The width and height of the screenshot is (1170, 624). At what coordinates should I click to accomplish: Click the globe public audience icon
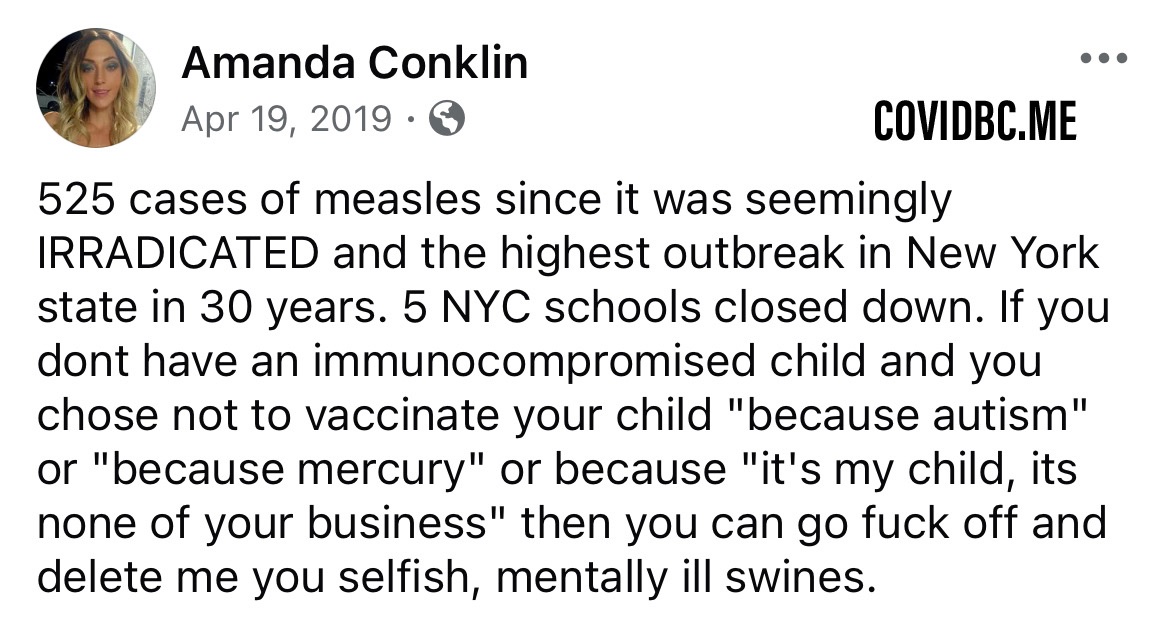(x=446, y=120)
